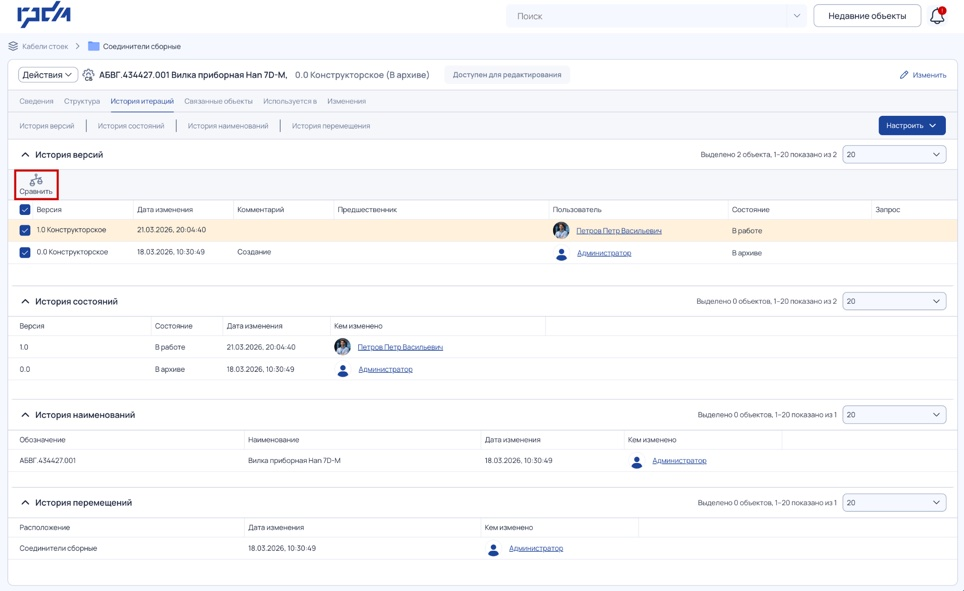Collapse the История наименований section
Image resolution: width=964 pixels, height=591 pixels.
[25, 415]
